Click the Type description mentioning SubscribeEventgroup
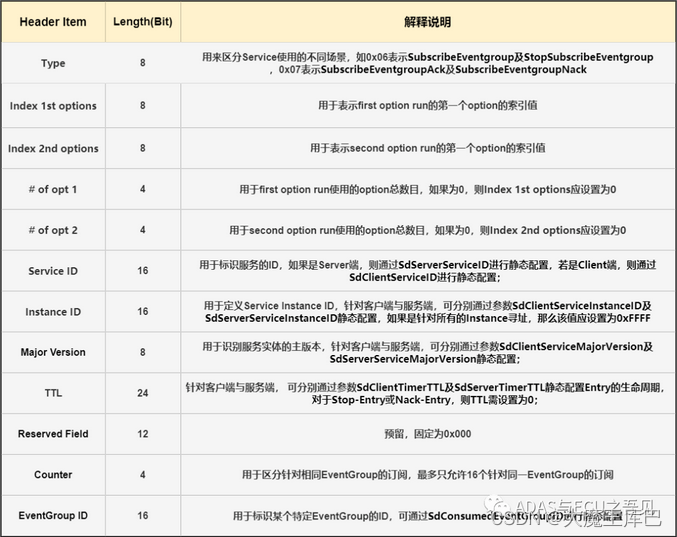This screenshot has height=537, width=677. click(427, 63)
